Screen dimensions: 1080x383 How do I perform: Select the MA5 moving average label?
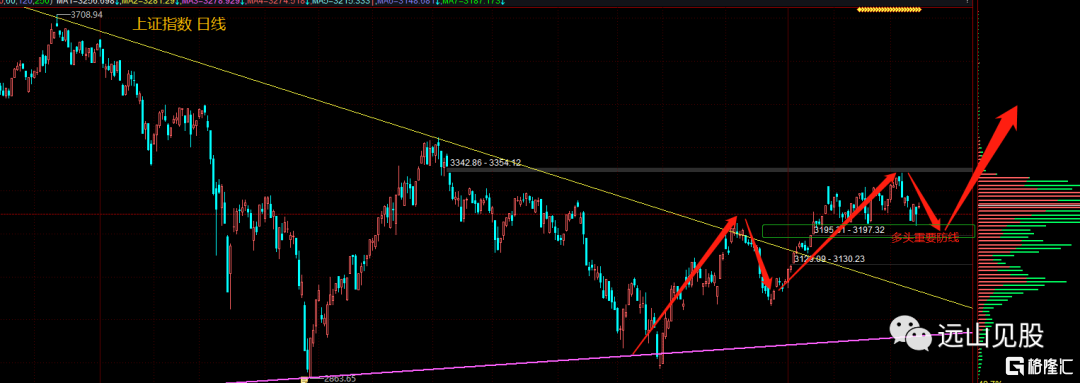tap(340, 3)
